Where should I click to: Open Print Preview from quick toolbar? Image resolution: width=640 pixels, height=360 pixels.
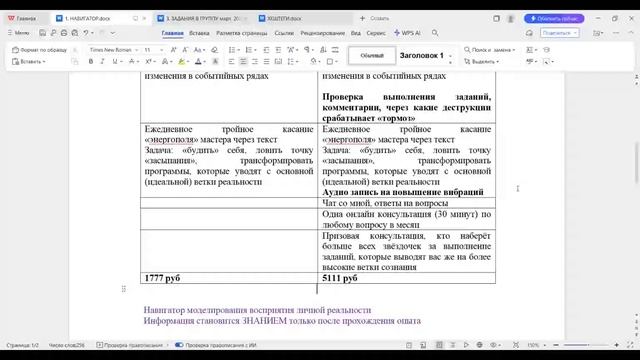75,33
